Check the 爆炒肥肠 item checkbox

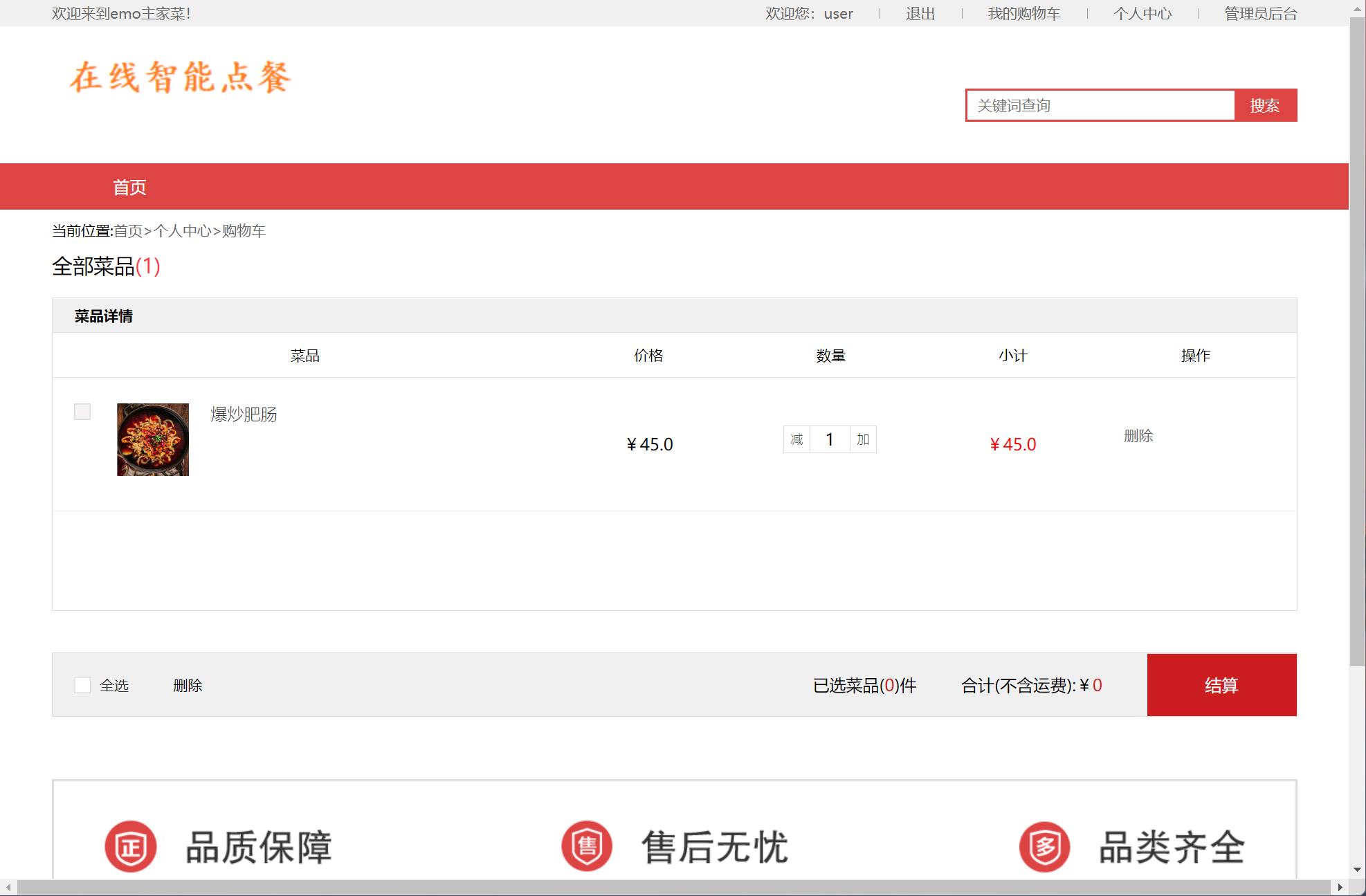82,412
